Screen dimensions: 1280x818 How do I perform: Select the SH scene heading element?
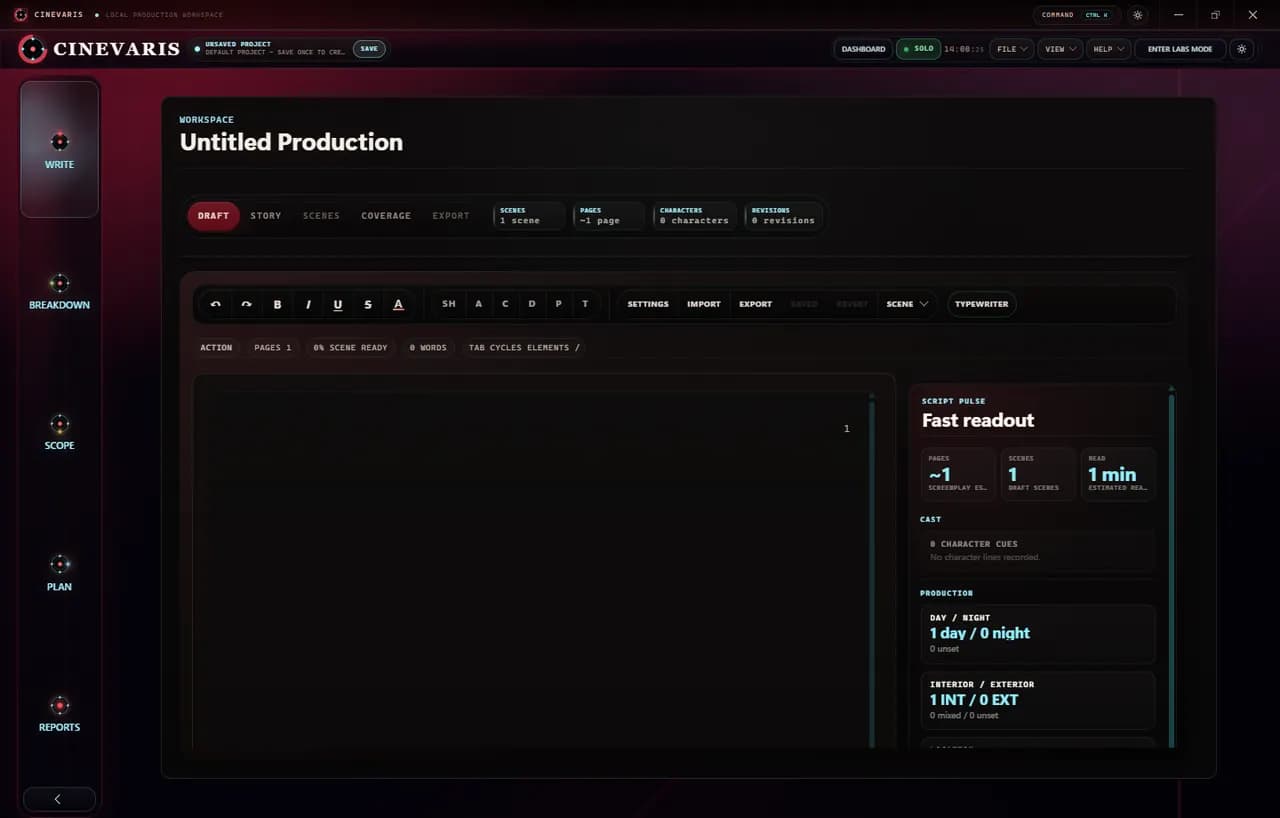(x=449, y=304)
